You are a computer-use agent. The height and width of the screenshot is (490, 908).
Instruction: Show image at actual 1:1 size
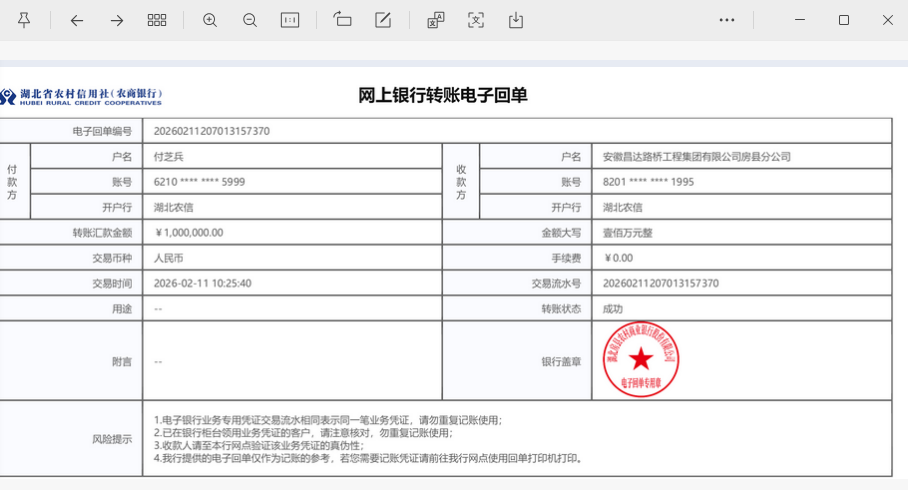290,20
